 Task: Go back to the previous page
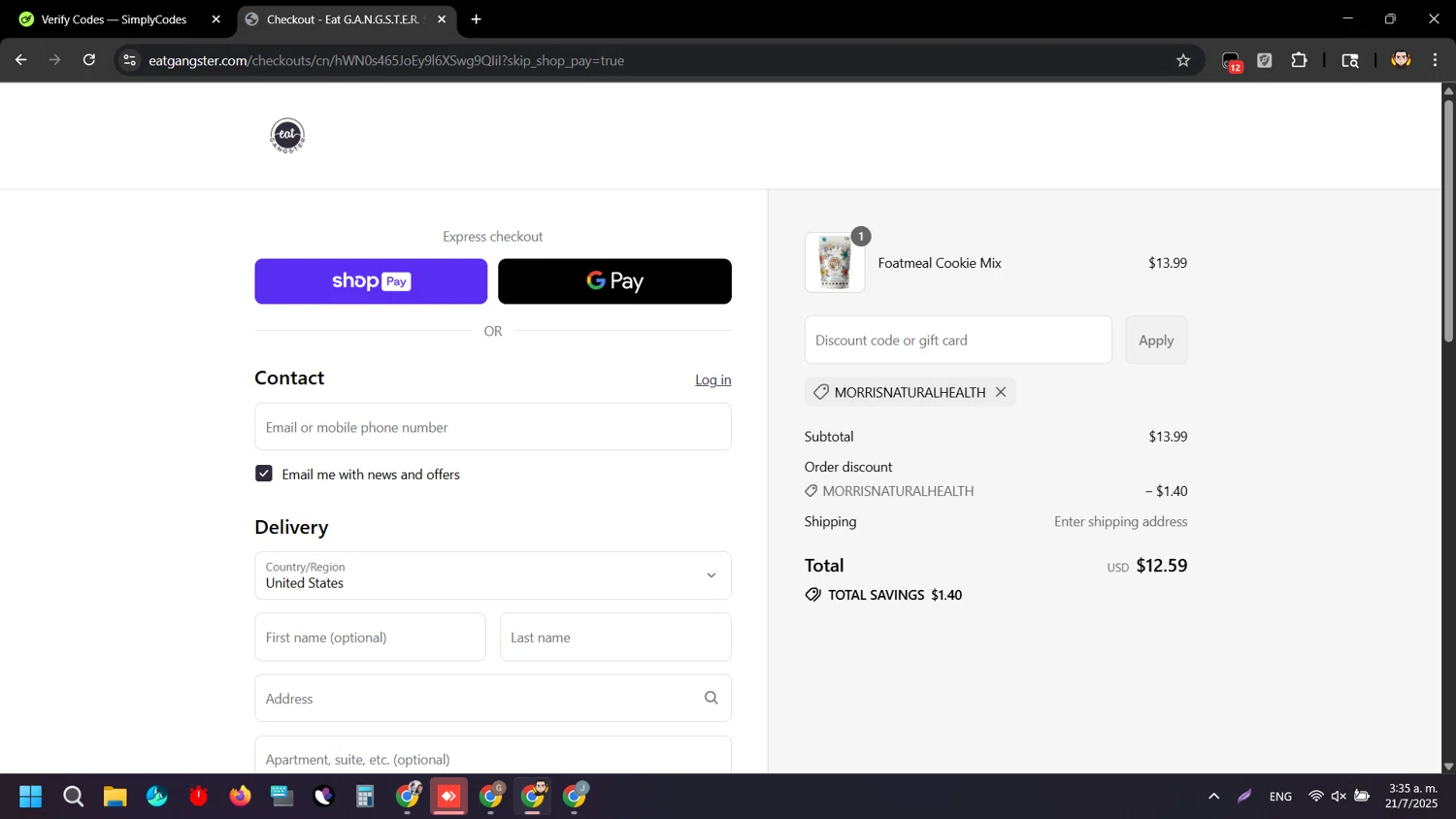point(20,60)
